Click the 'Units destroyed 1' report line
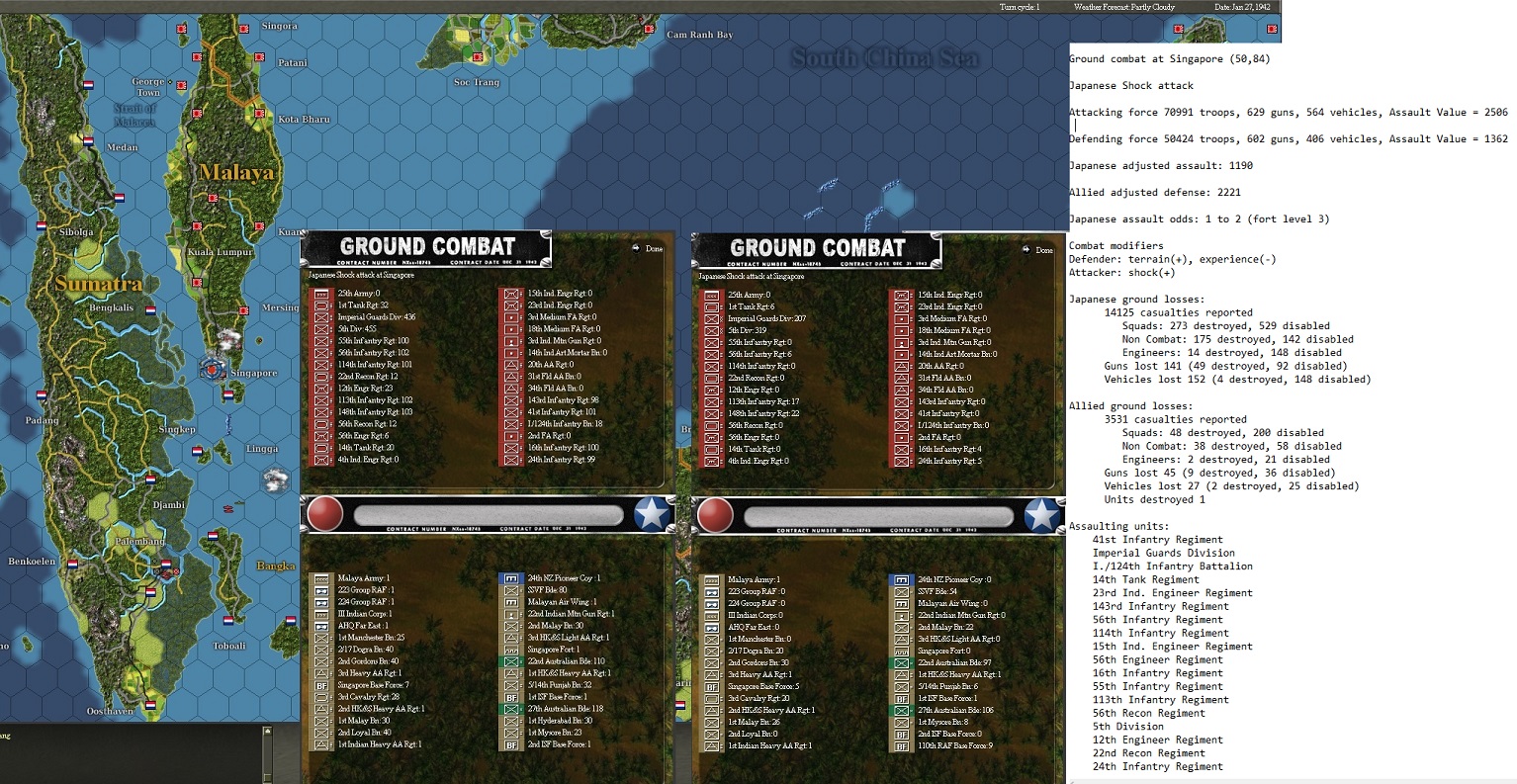The image size is (1517, 784). [1155, 500]
